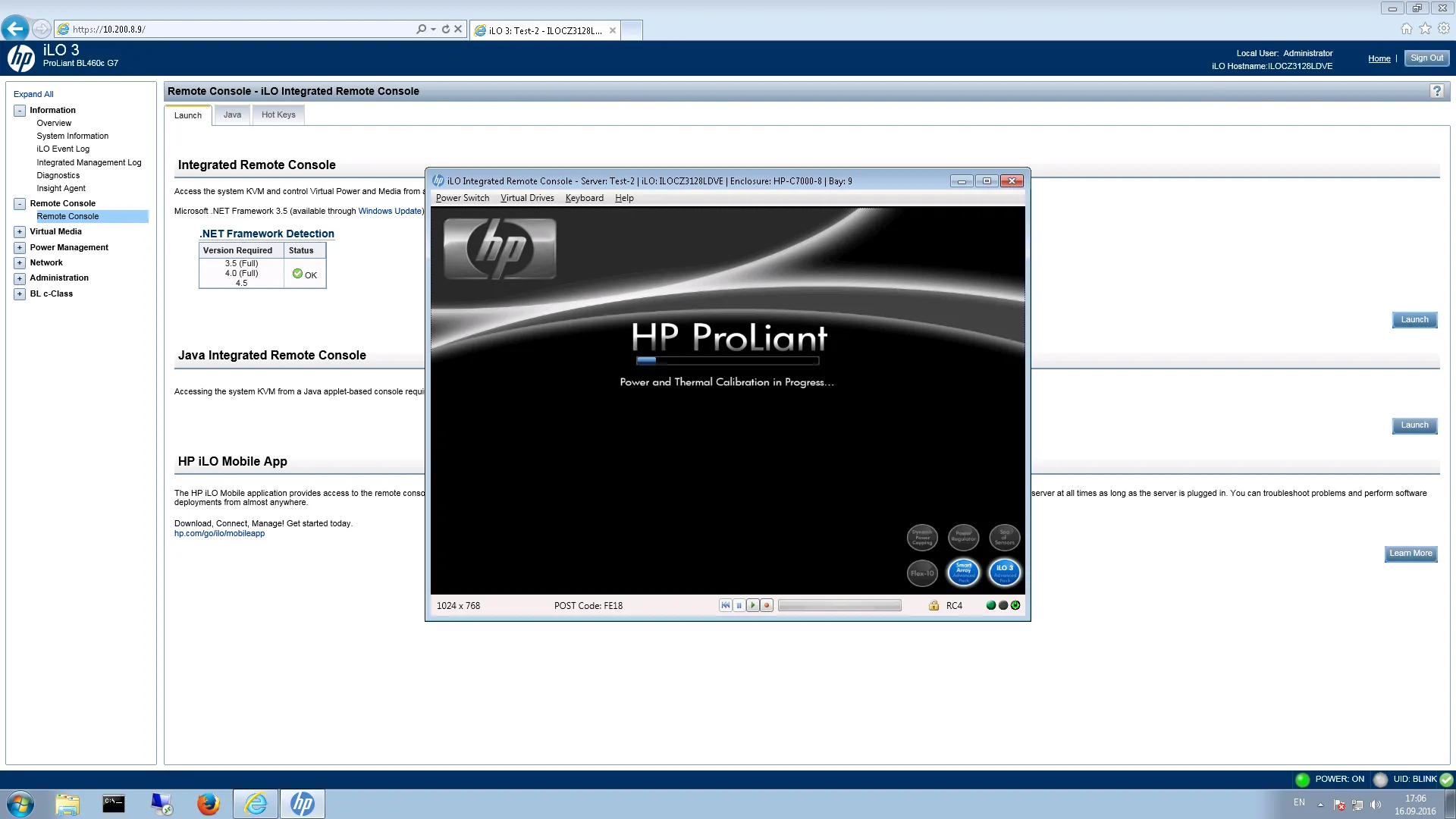This screenshot has height=819, width=1456.
Task: Open the Help menu in remote console
Action: coord(624,198)
